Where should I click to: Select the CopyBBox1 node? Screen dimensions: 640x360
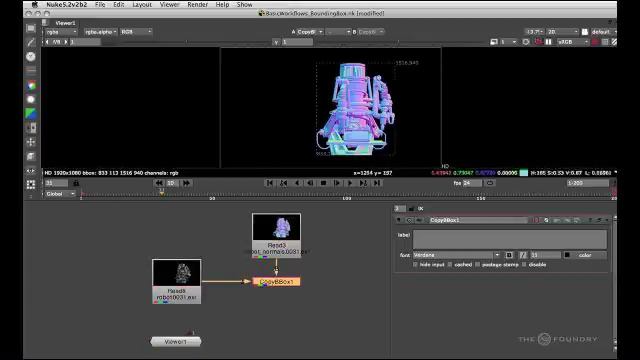[x=276, y=282]
